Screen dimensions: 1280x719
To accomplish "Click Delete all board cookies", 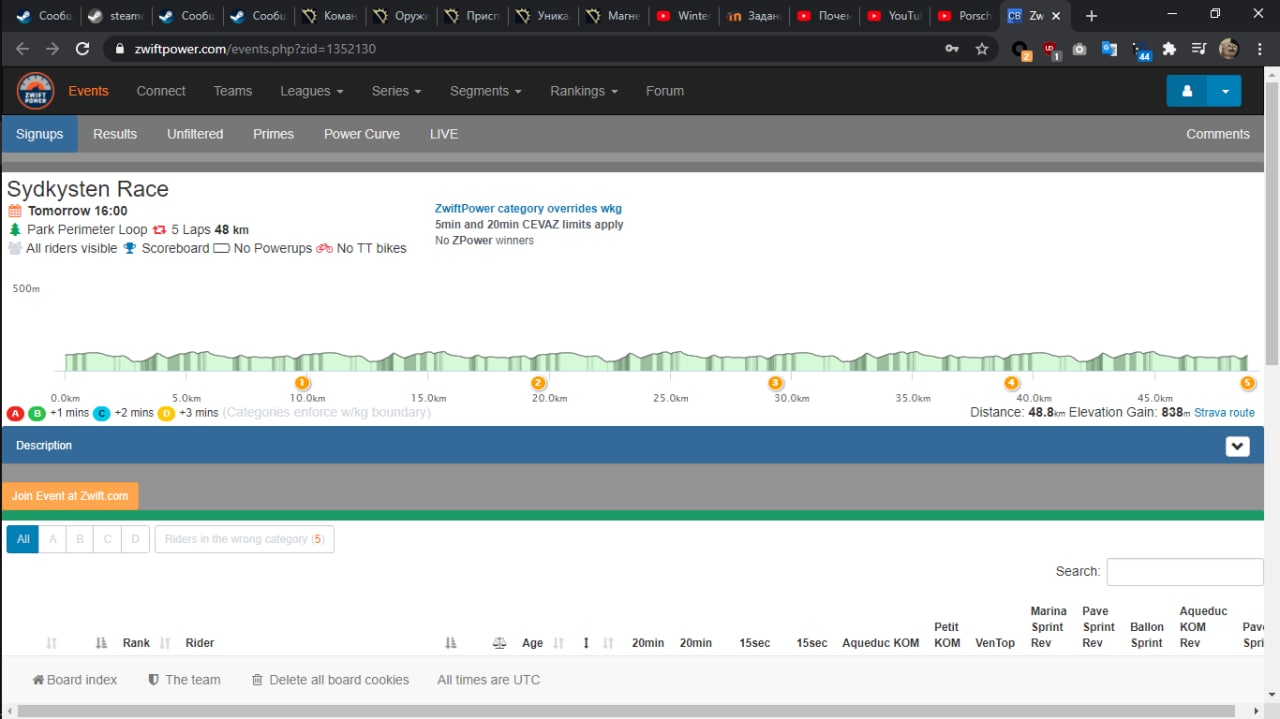I will tap(330, 680).
